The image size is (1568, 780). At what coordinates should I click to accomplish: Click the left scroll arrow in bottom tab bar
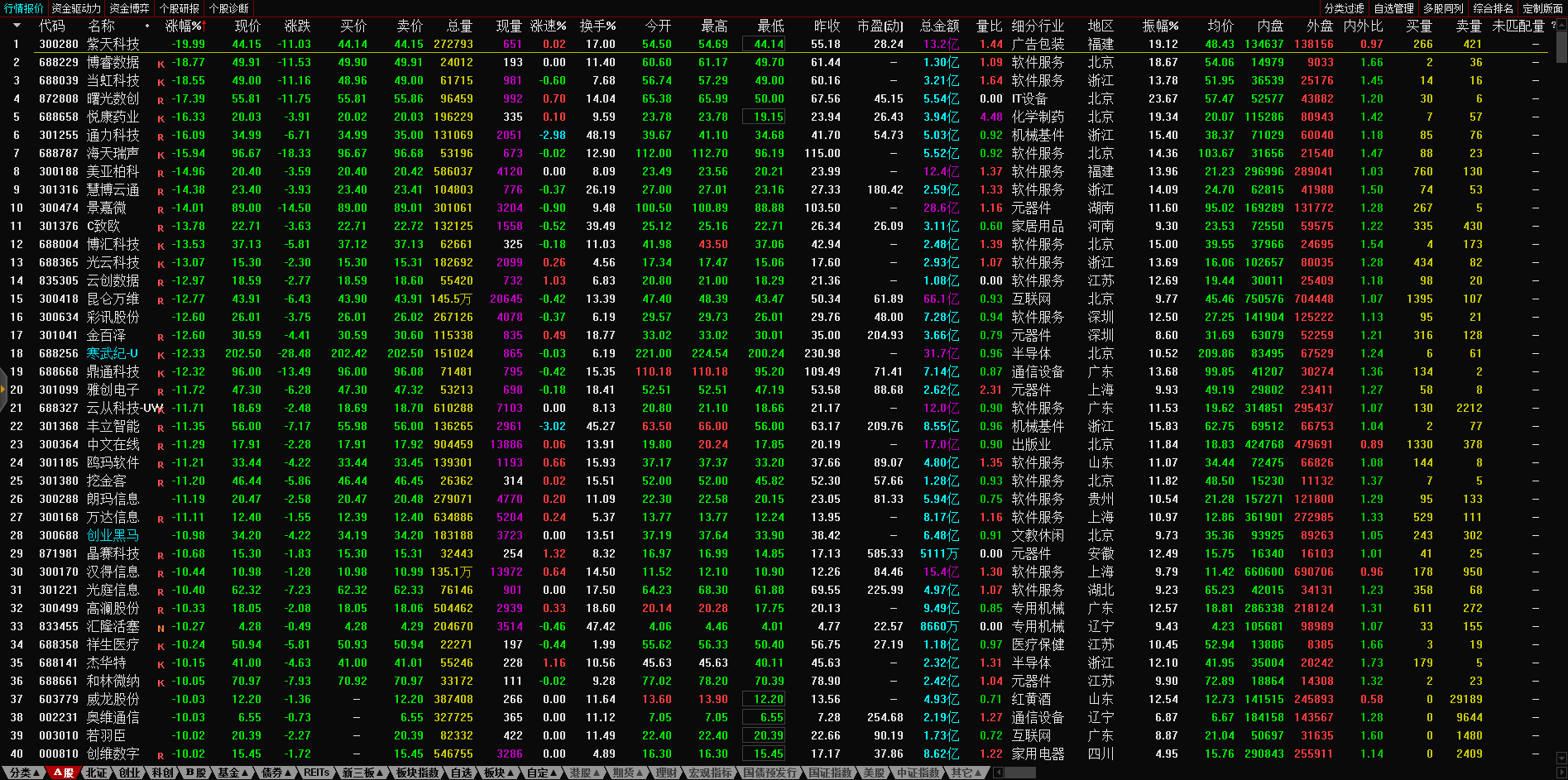(x=999, y=773)
